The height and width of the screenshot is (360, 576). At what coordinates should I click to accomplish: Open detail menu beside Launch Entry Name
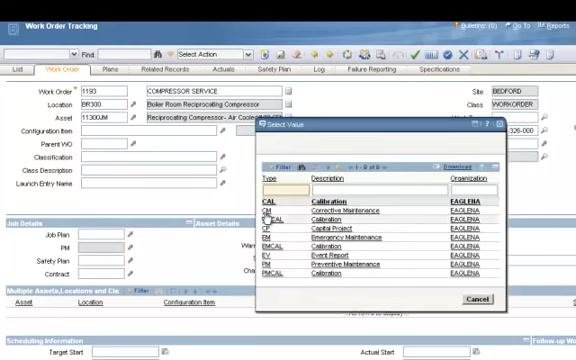[223, 183]
